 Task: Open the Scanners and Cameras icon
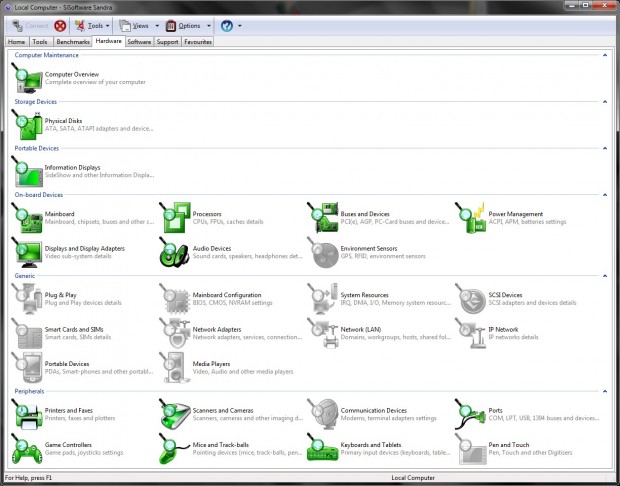175,414
